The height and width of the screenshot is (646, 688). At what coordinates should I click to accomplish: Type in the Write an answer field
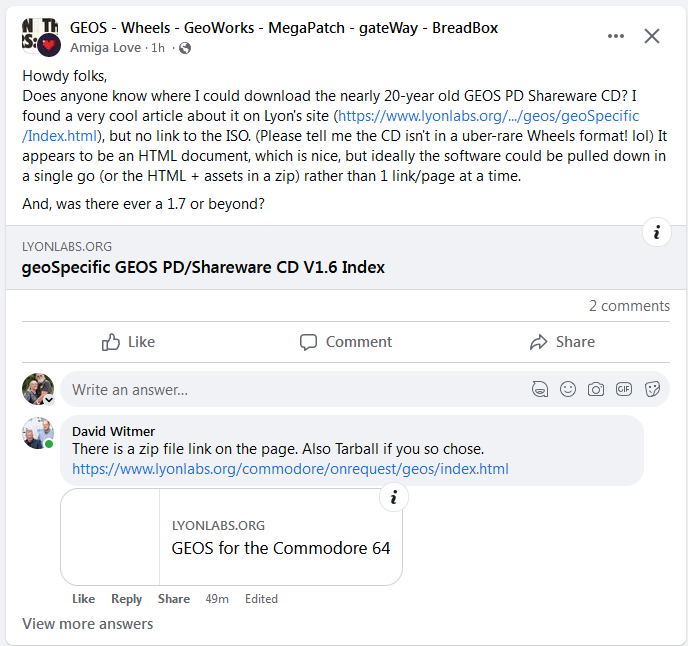tap(290, 389)
